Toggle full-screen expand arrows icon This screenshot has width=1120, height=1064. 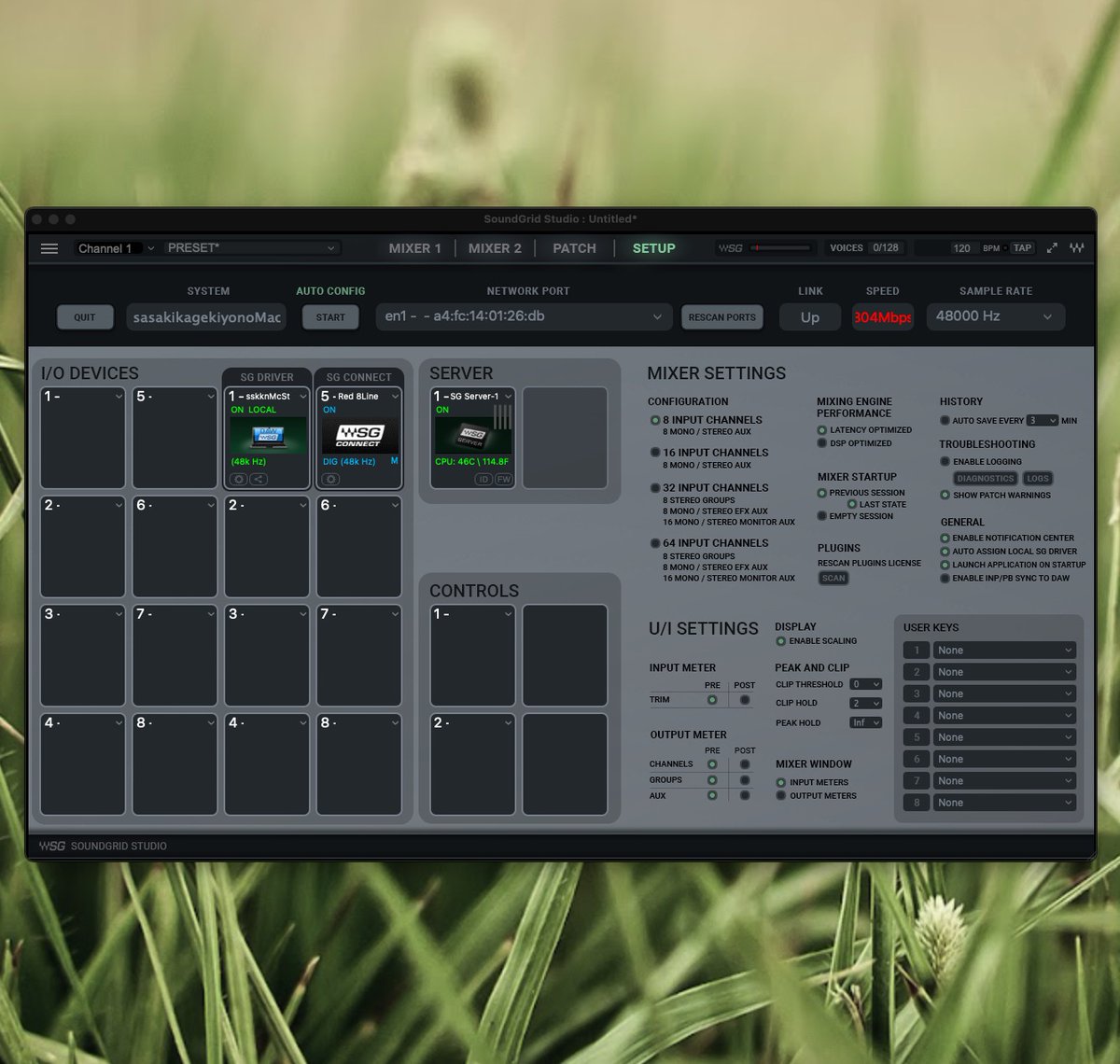pos(1052,248)
